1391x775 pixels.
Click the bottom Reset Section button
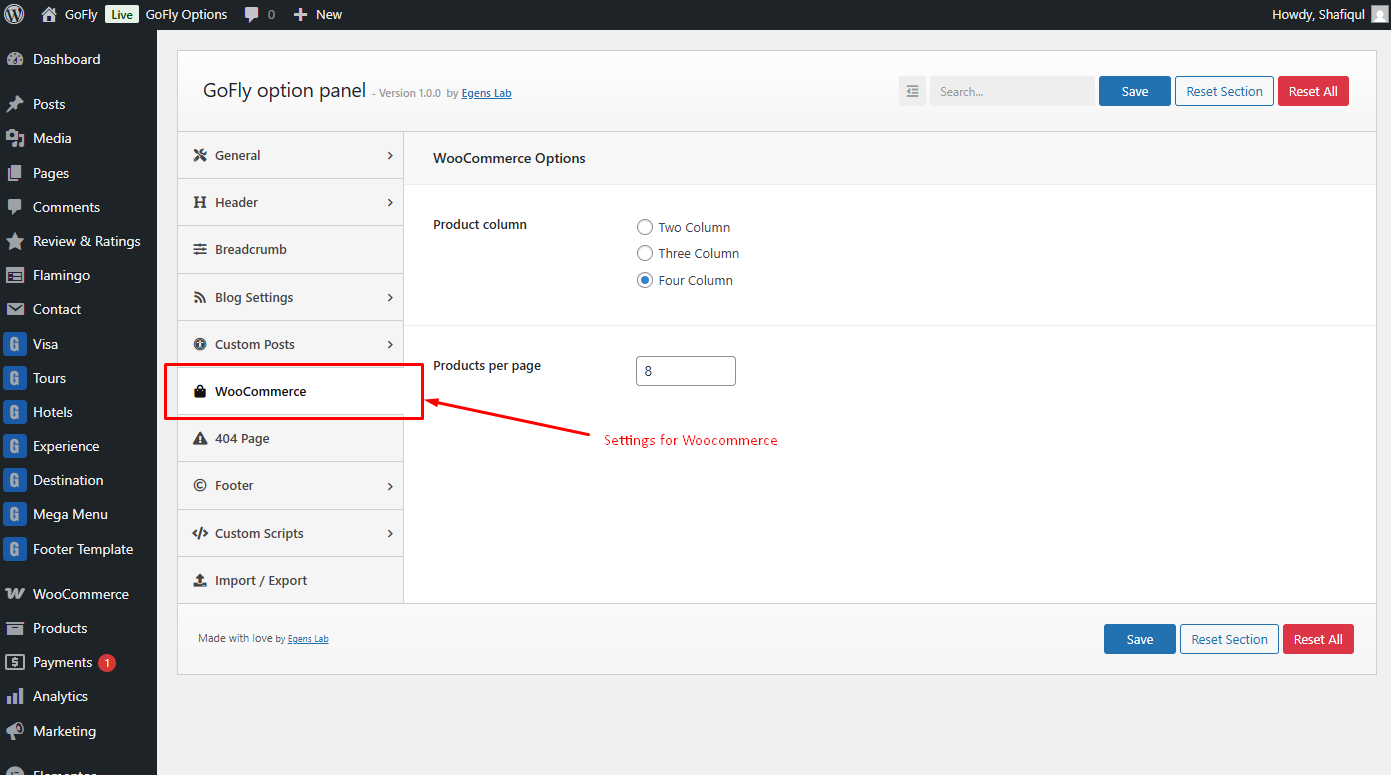tap(1230, 639)
